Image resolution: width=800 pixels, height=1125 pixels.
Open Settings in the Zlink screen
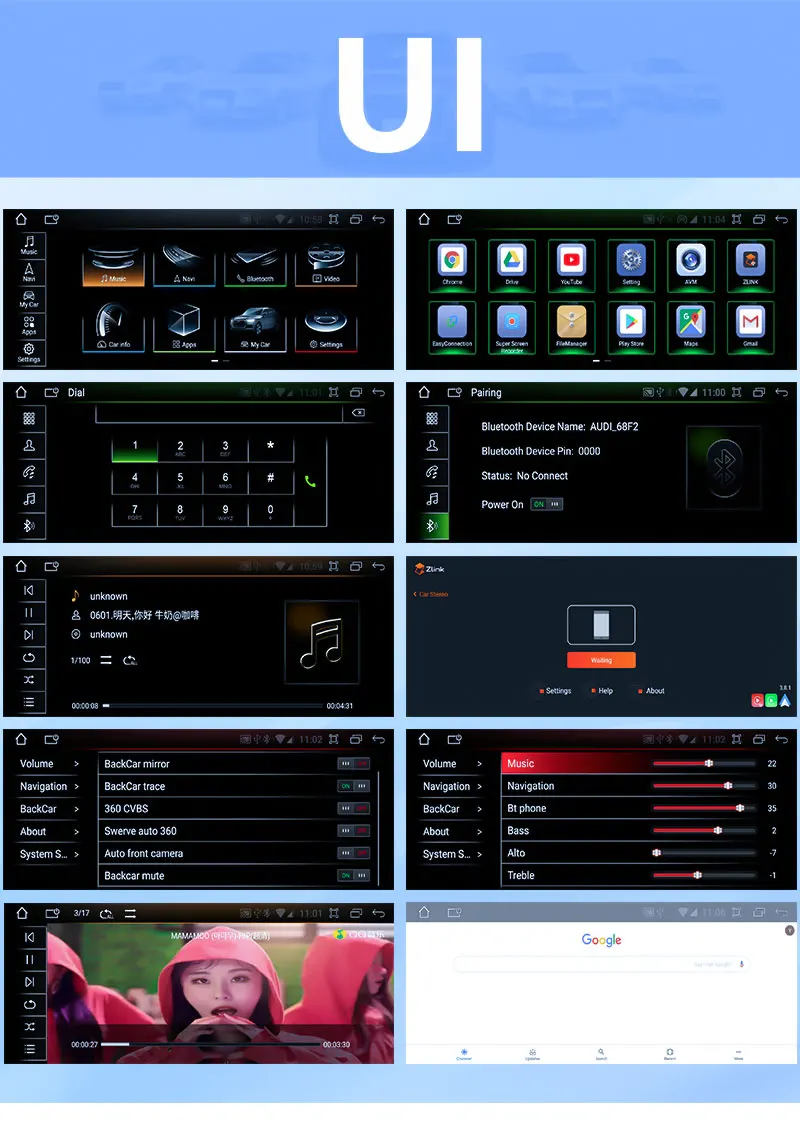(x=555, y=691)
